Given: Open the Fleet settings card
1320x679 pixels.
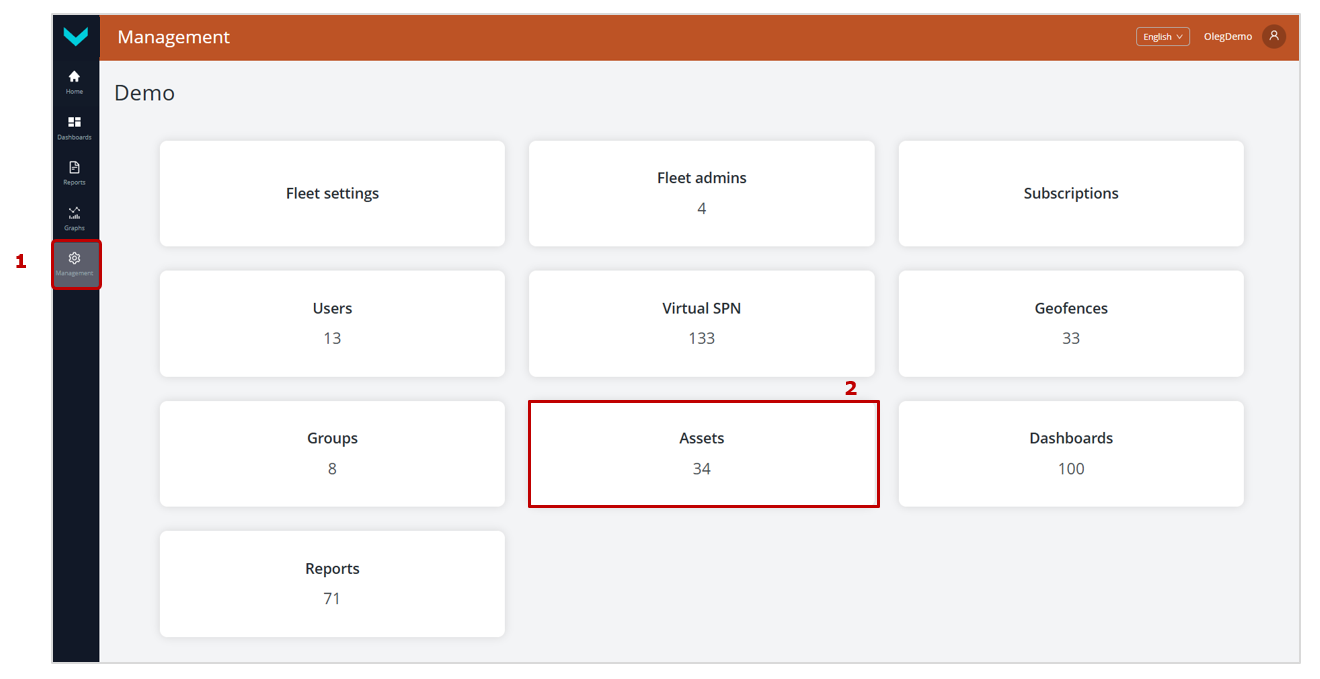Looking at the screenshot, I should click(x=332, y=193).
